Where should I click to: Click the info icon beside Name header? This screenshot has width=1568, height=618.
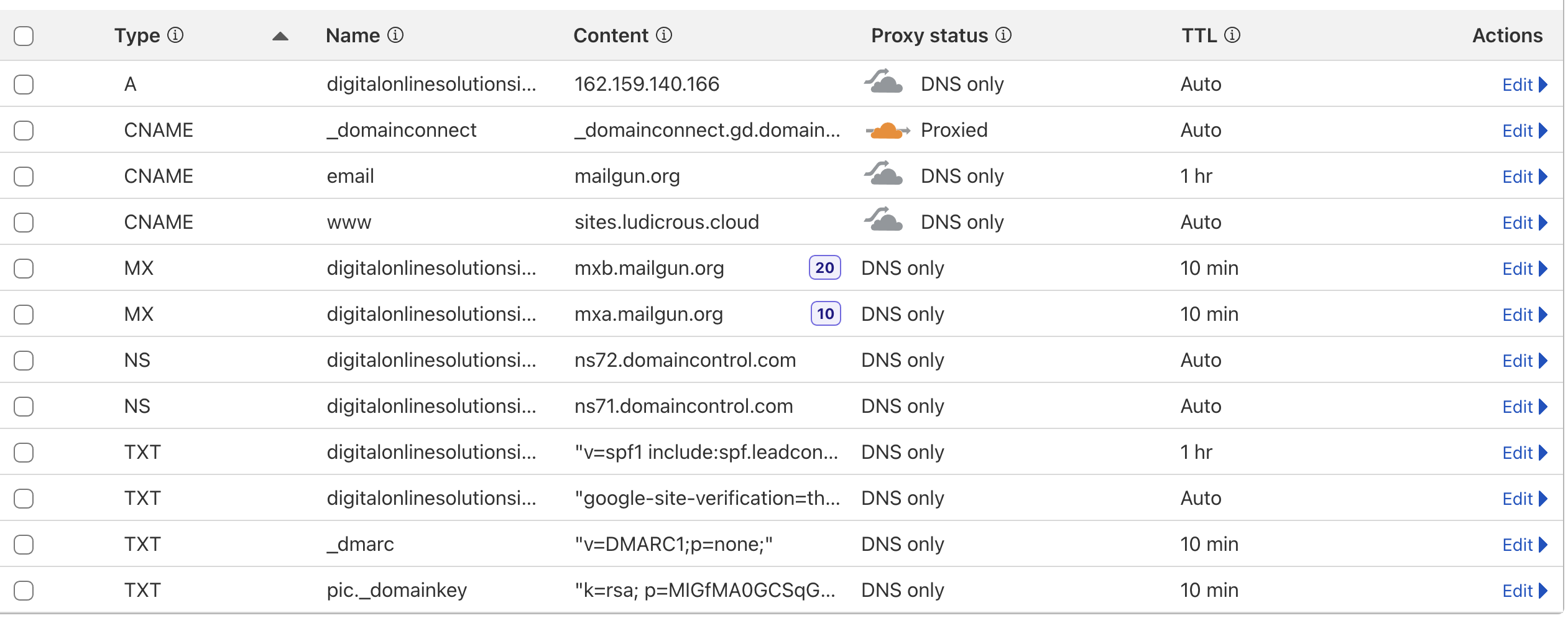tap(395, 35)
